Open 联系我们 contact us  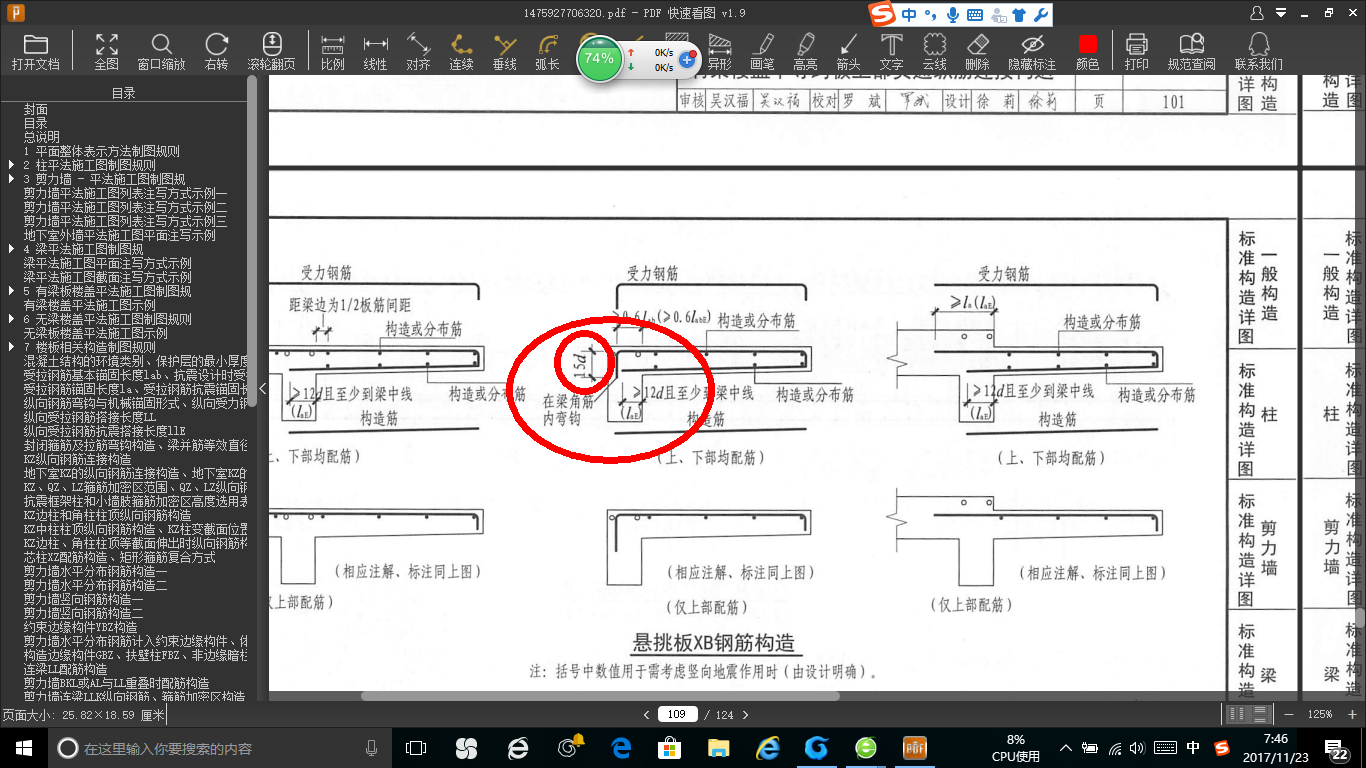click(x=1259, y=52)
